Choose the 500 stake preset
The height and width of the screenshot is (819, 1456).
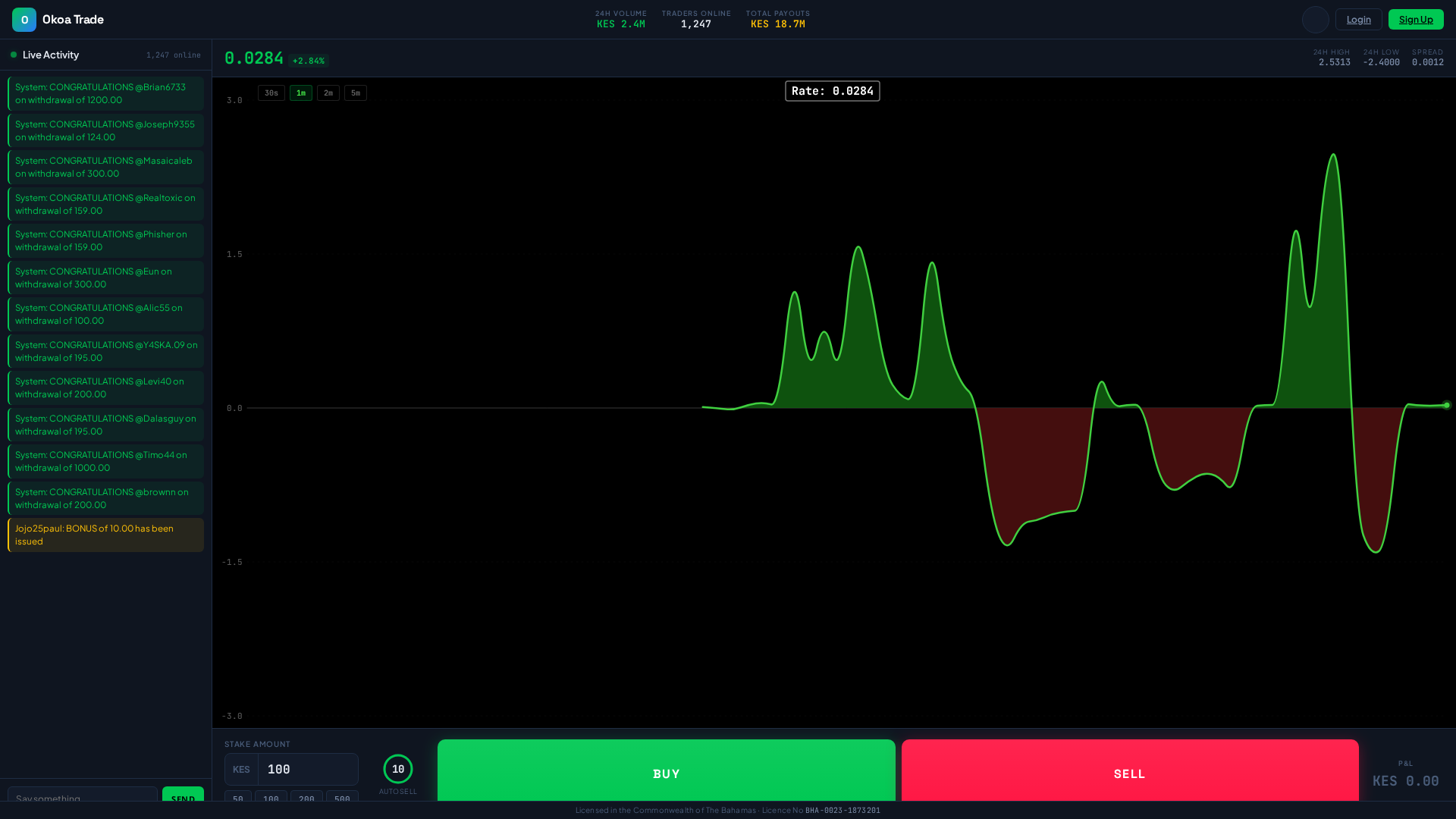click(342, 795)
